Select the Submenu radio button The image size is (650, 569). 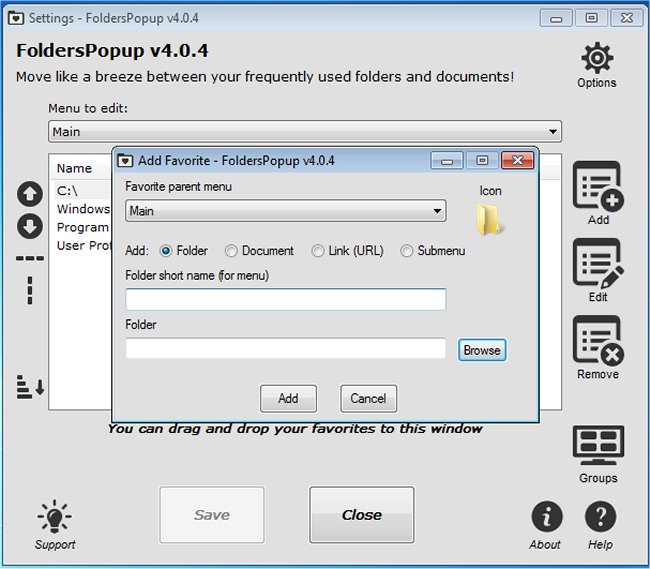[407, 251]
